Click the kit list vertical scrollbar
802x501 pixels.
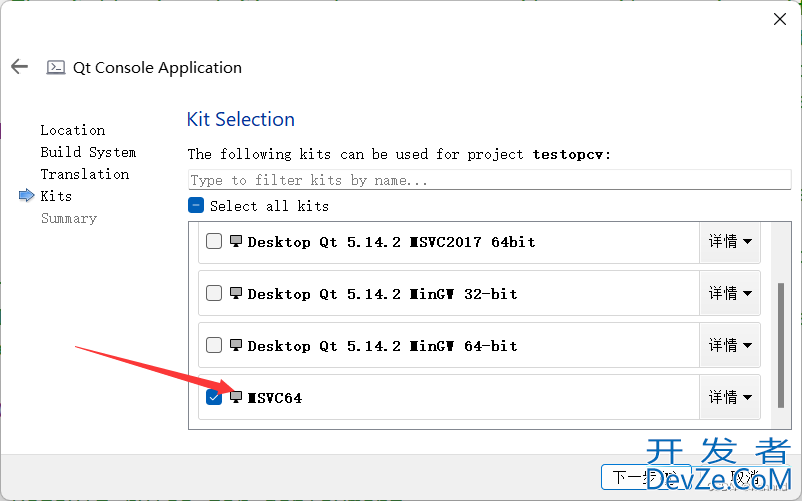(781, 345)
